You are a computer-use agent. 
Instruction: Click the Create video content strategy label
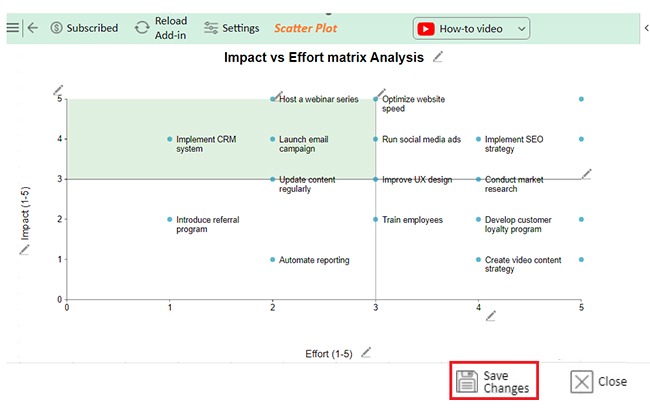pos(523,264)
